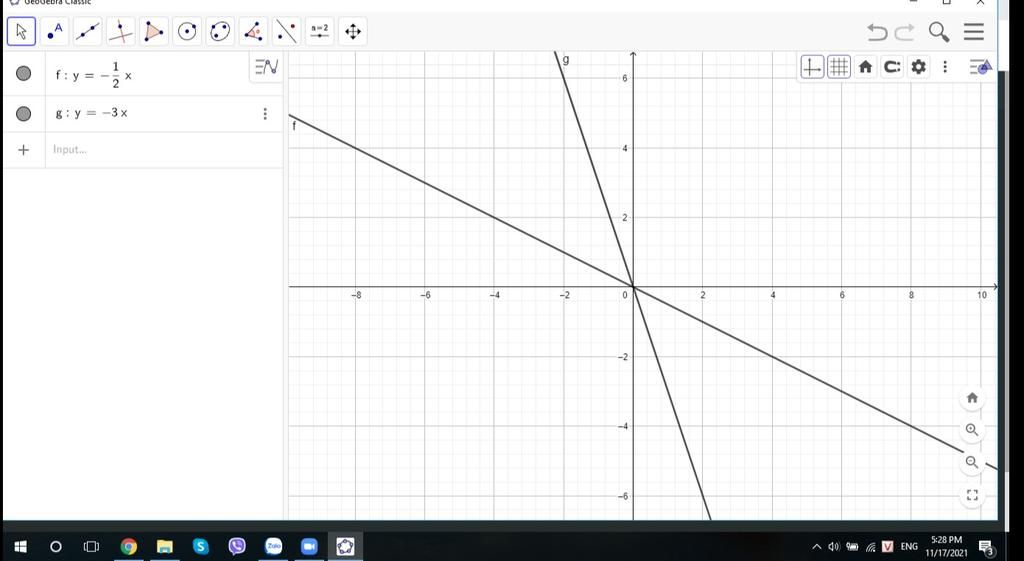Open Google Chrome from taskbar
The image size is (1024, 561).
coord(129,547)
